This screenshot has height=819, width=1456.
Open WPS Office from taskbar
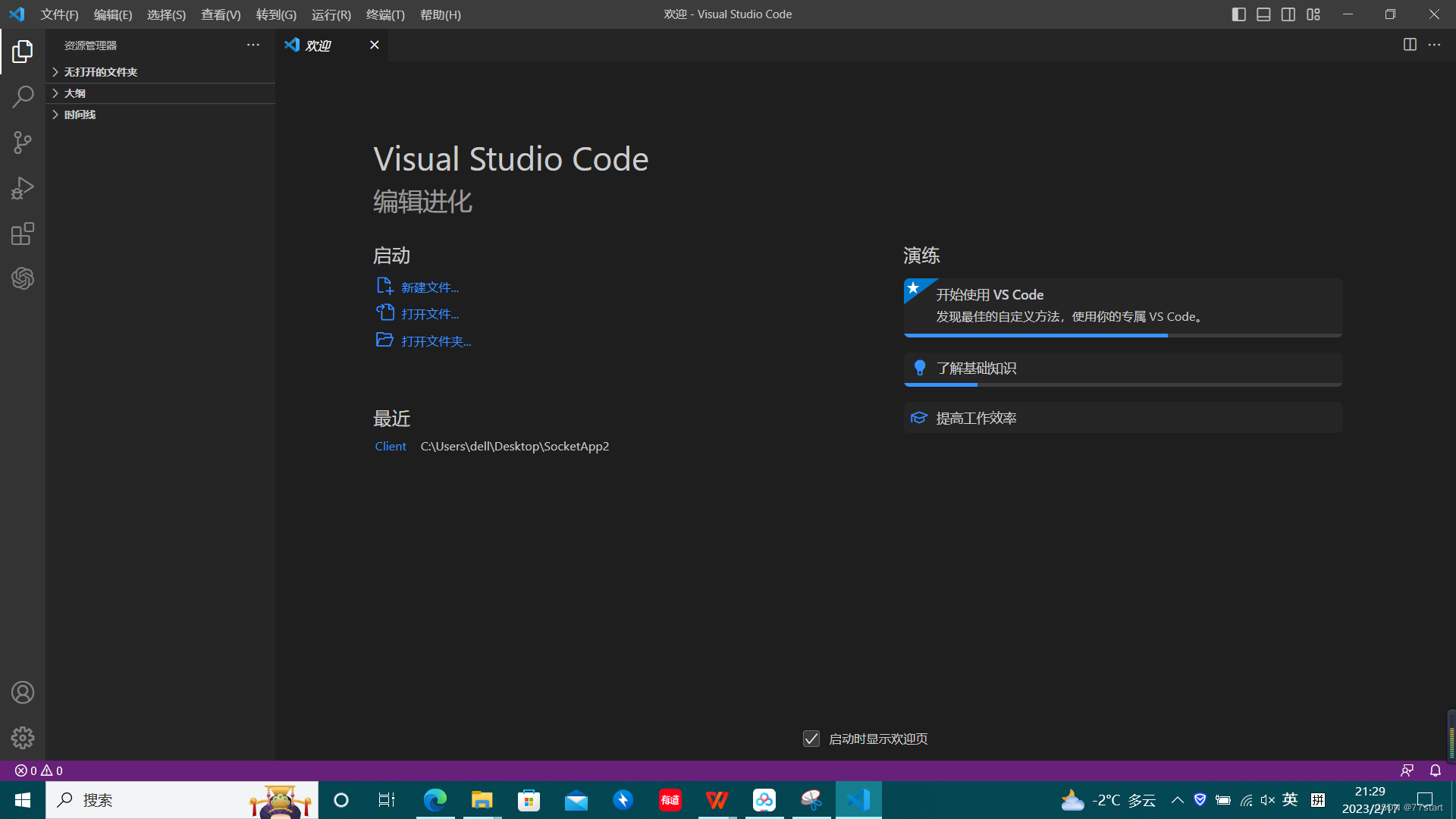pyautogui.click(x=717, y=800)
